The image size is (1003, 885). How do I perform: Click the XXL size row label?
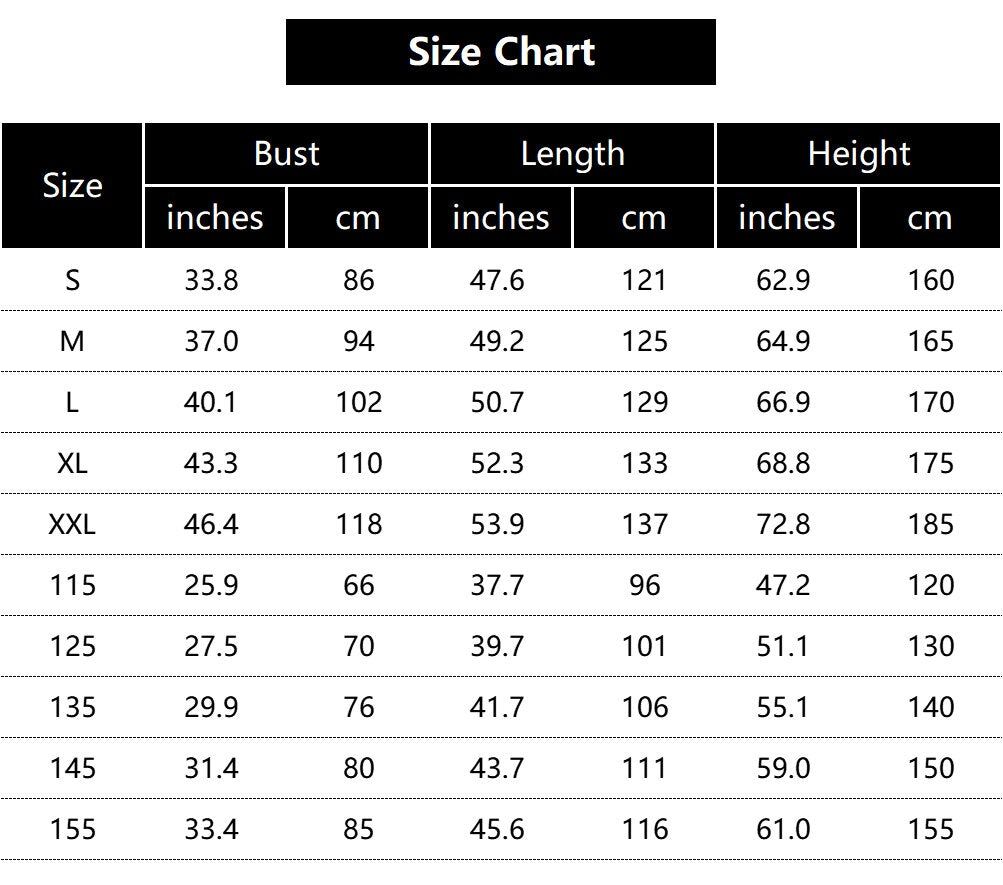pyautogui.click(x=72, y=524)
